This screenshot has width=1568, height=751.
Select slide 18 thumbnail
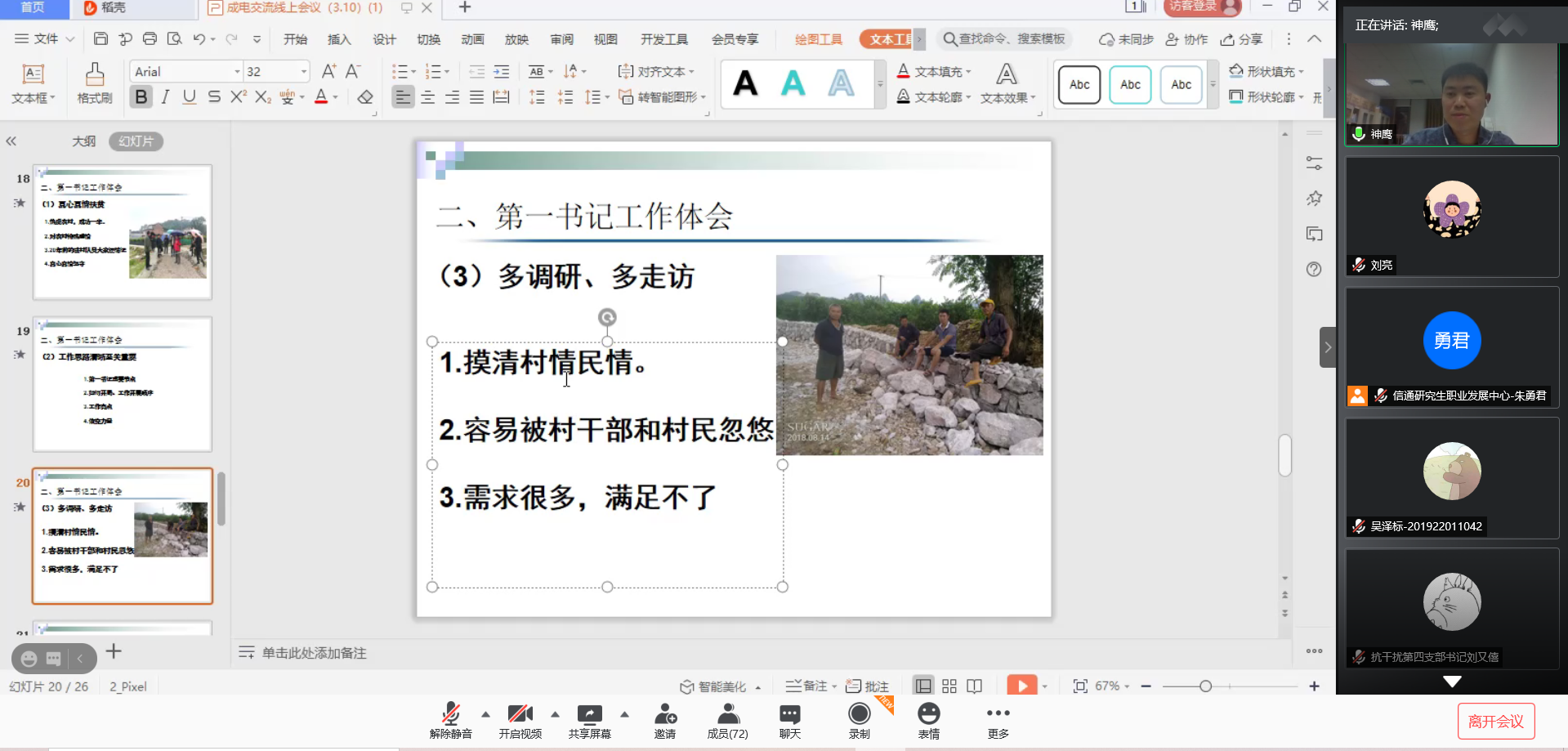click(x=123, y=231)
